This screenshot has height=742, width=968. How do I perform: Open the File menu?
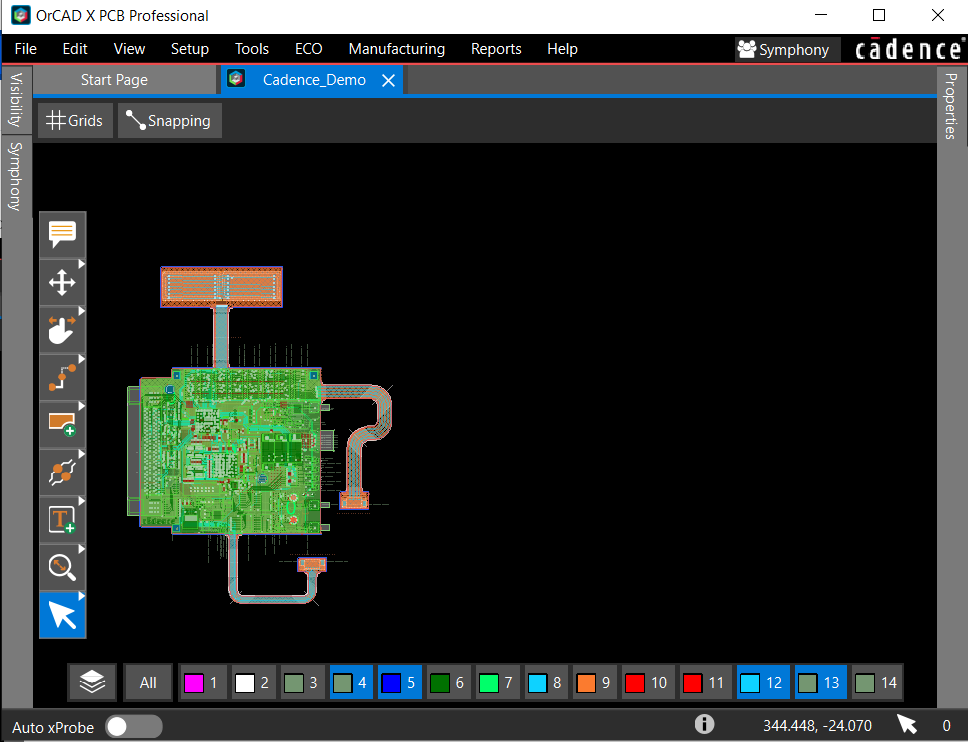click(26, 49)
